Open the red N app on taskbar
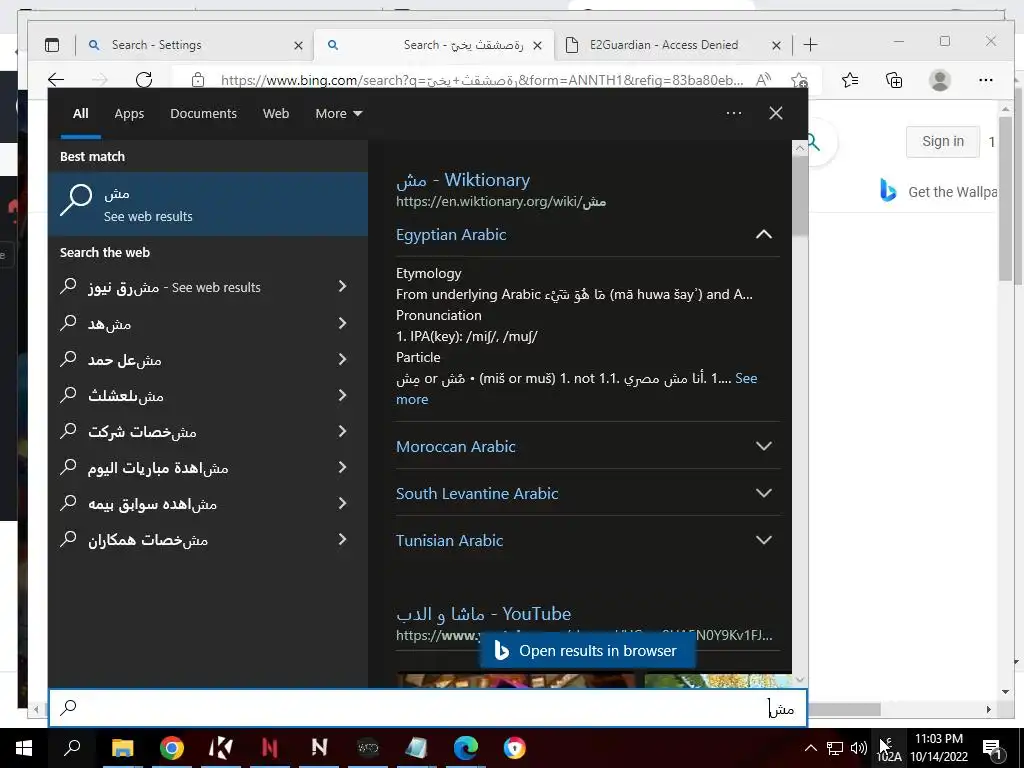This screenshot has width=1024, height=768. pyautogui.click(x=270, y=748)
